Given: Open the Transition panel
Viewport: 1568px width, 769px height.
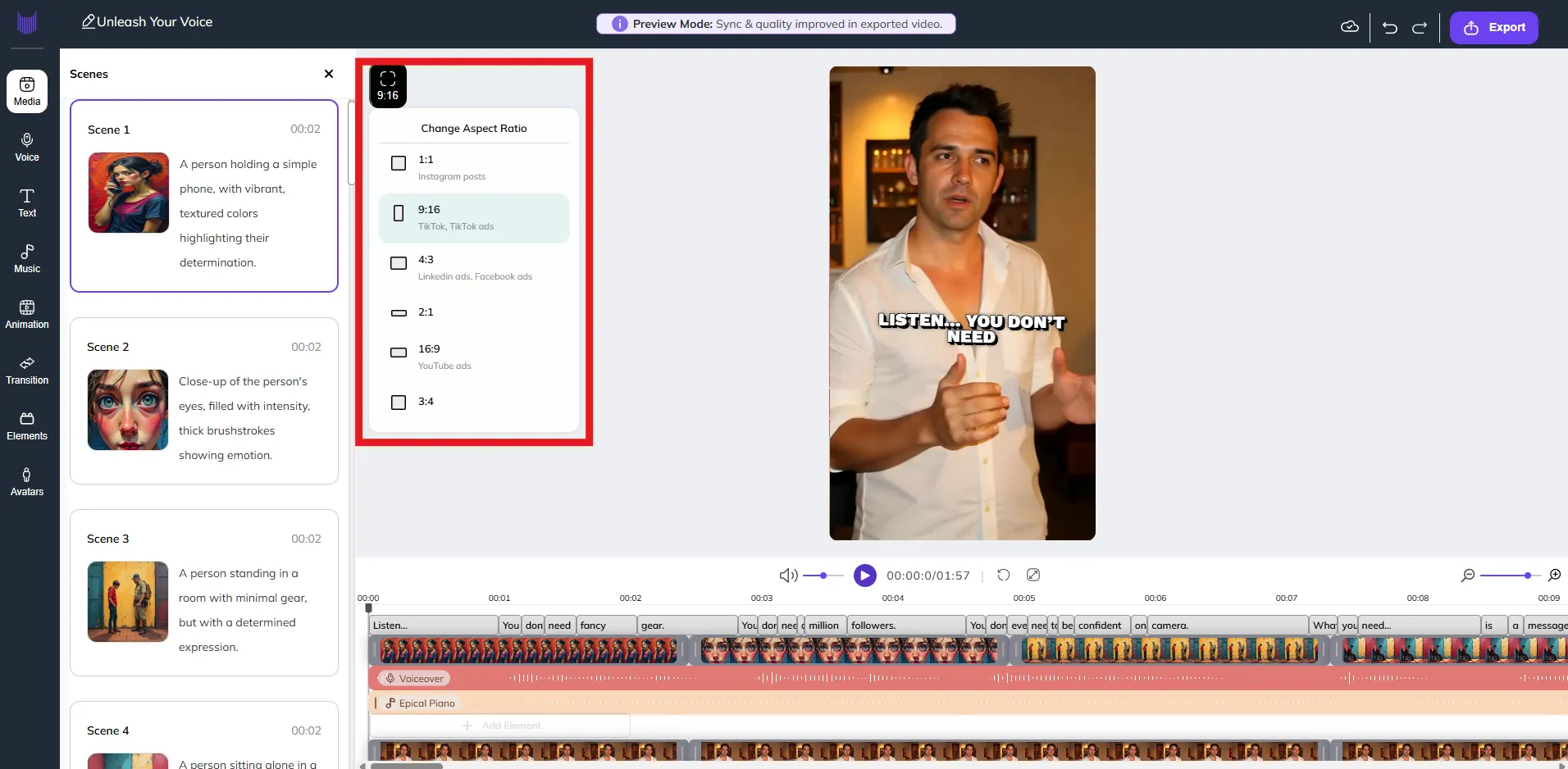Looking at the screenshot, I should (27, 370).
